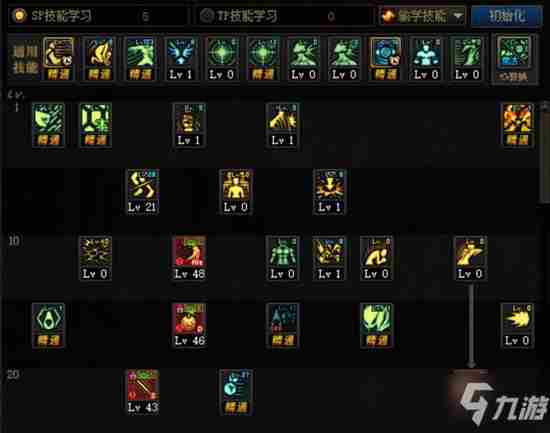Viewport: 550px width, 433px height.
Task: Select the red pumpkin skill at Lv 46
Action: coord(189,325)
